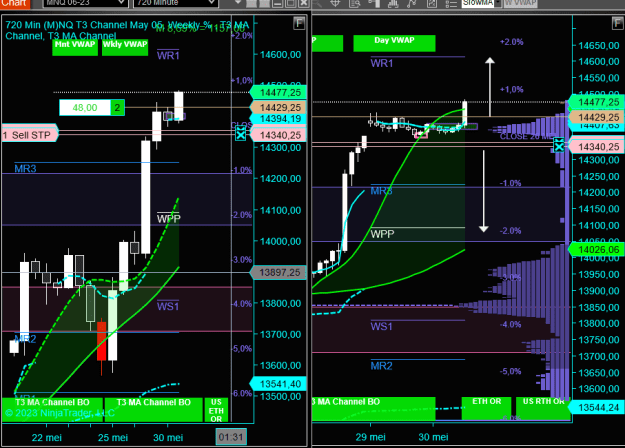This screenshot has width=625, height=448.
Task: Open the SlowMA selector dropdown
Action: [x=478, y=3]
